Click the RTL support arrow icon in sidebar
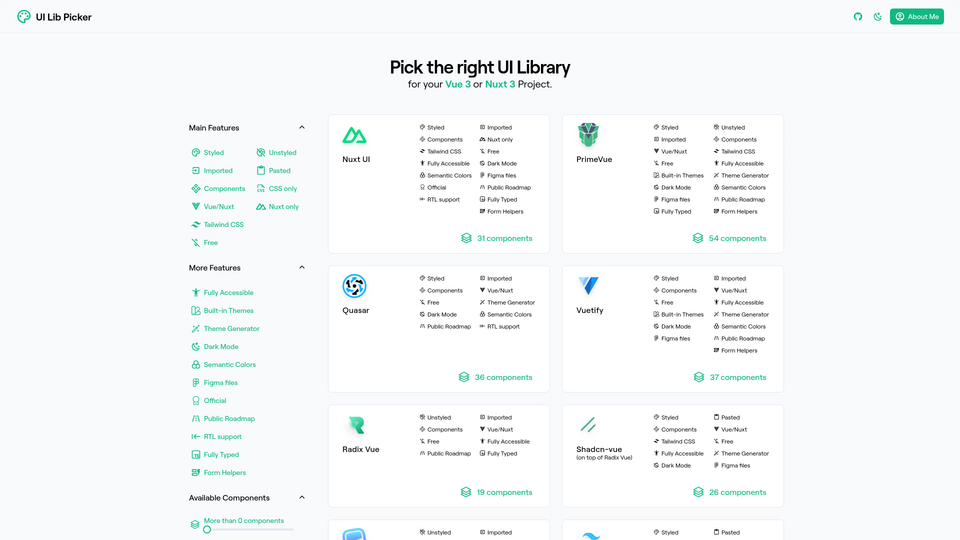Screen dimensions: 960x540 196,437
